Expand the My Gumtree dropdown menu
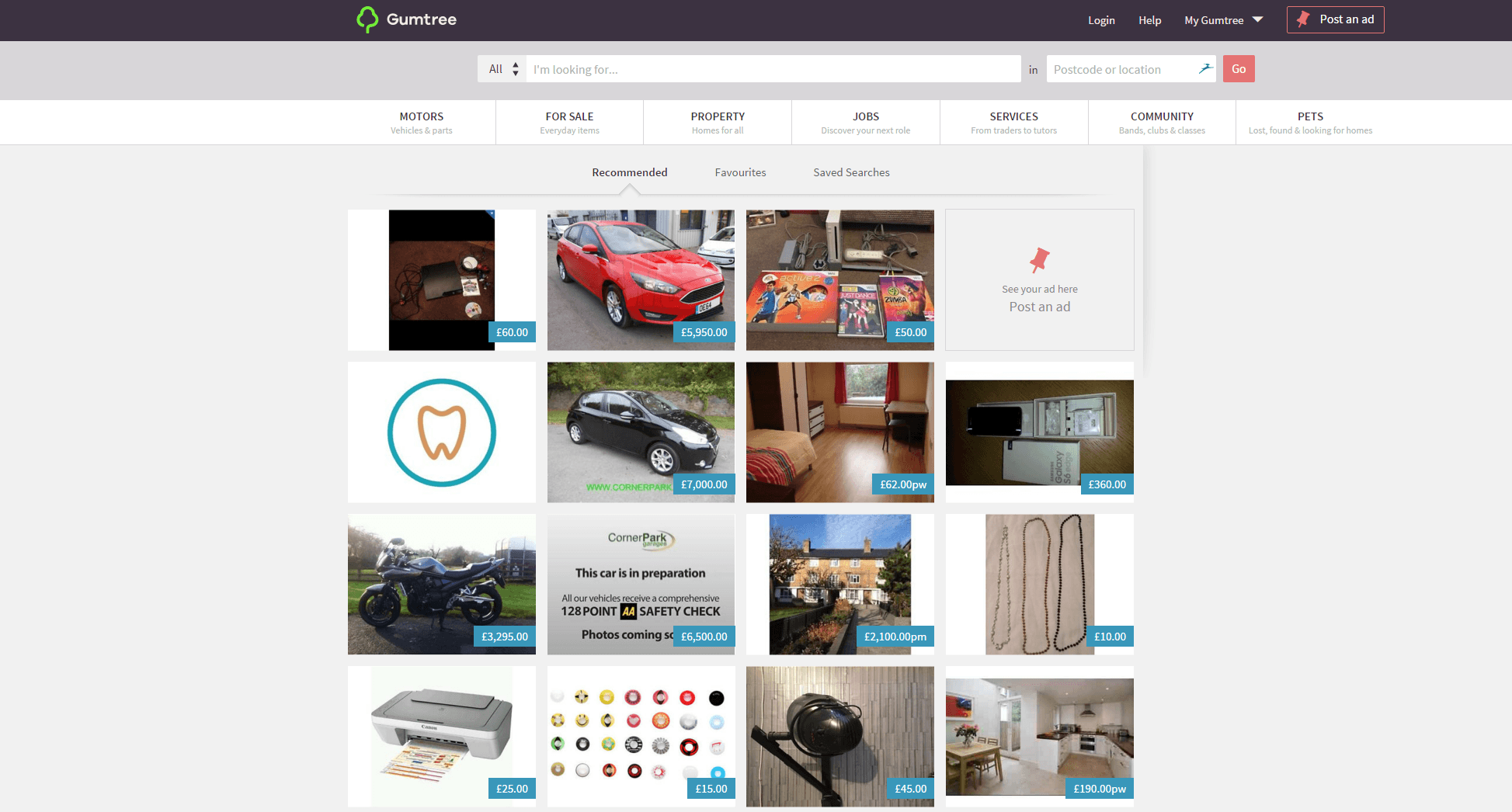The width and height of the screenshot is (1512, 812). 1223,20
